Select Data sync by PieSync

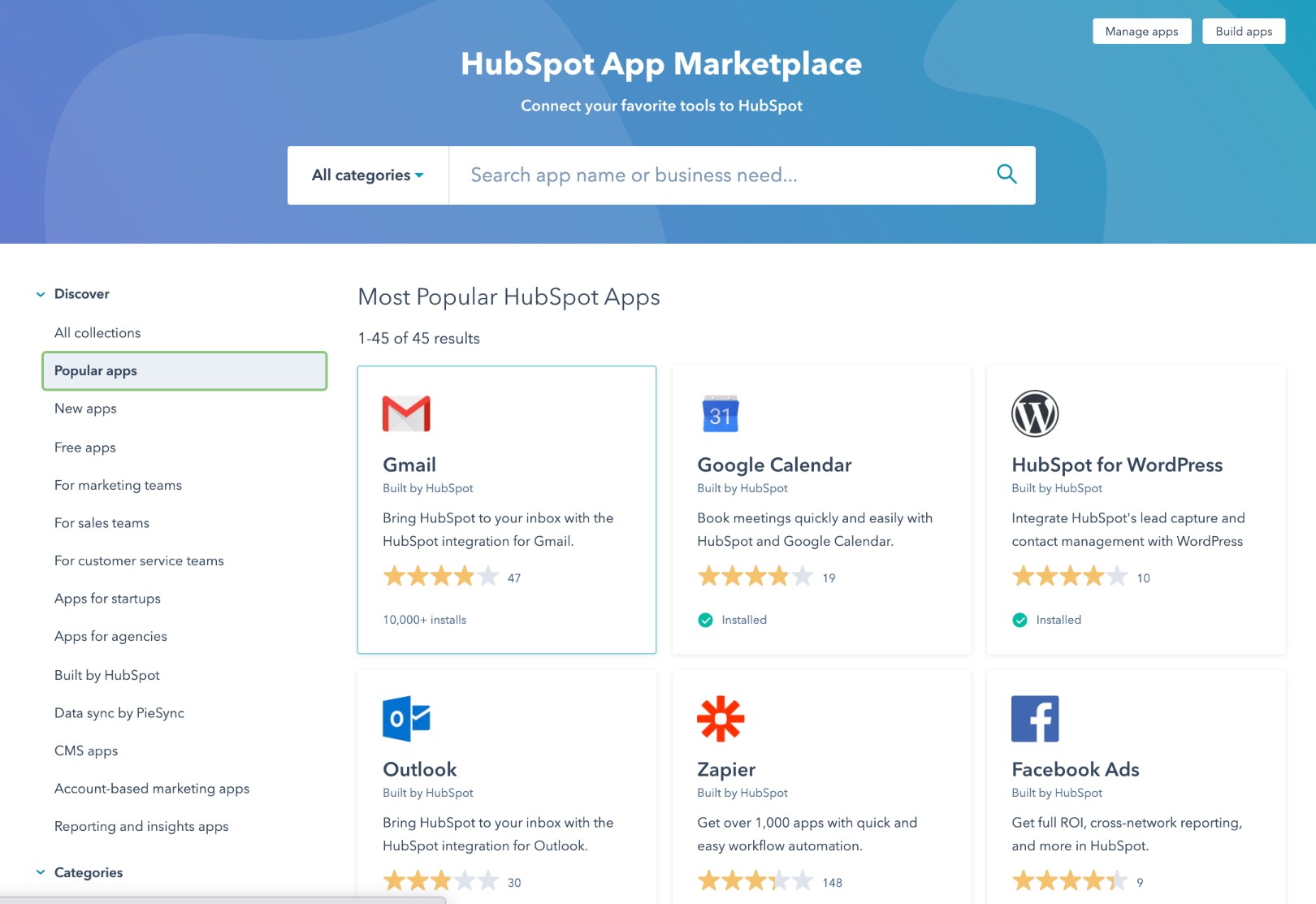click(119, 713)
